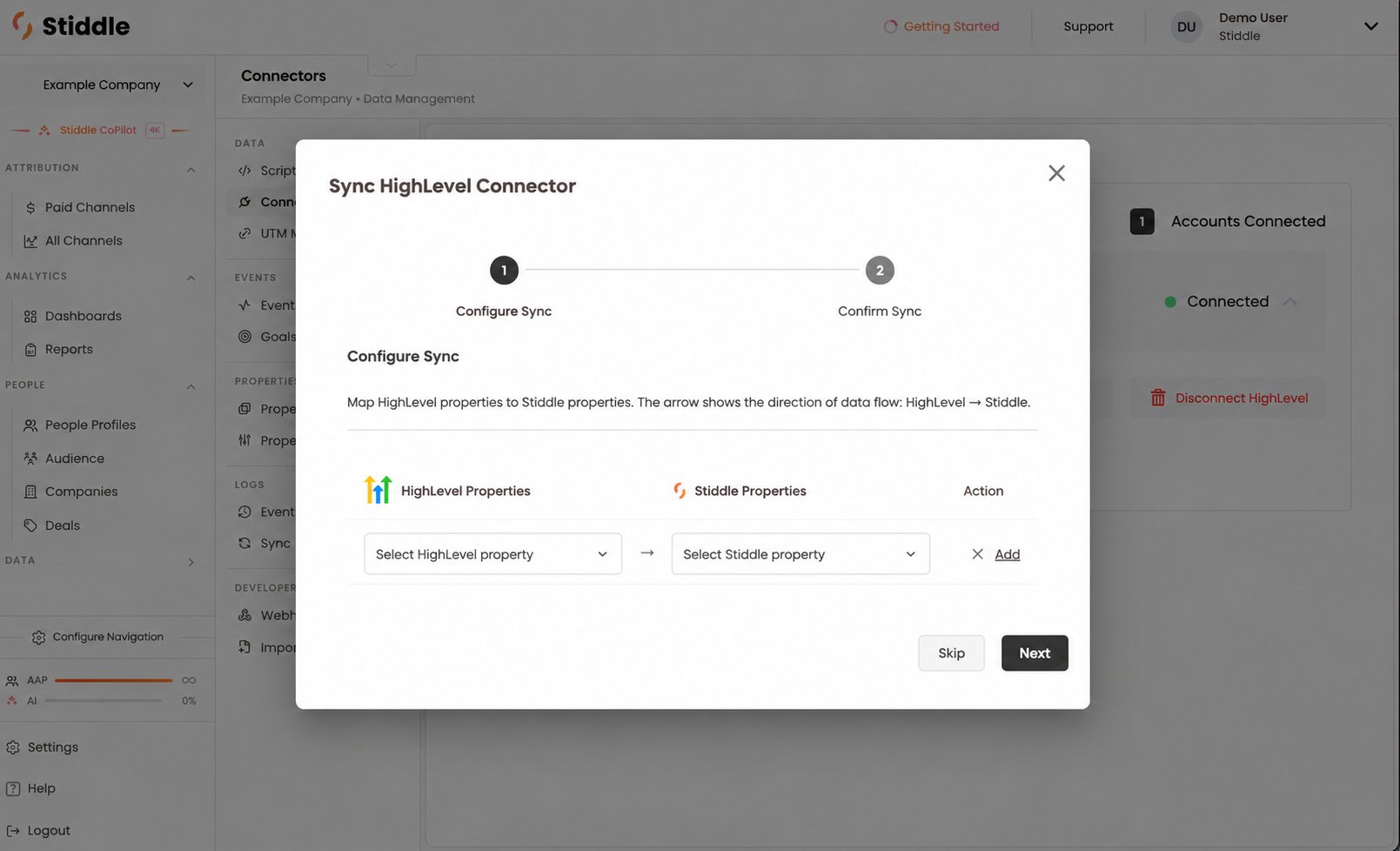Image resolution: width=1400 pixels, height=851 pixels.
Task: Click the AI usage progress bar
Action: (x=104, y=700)
